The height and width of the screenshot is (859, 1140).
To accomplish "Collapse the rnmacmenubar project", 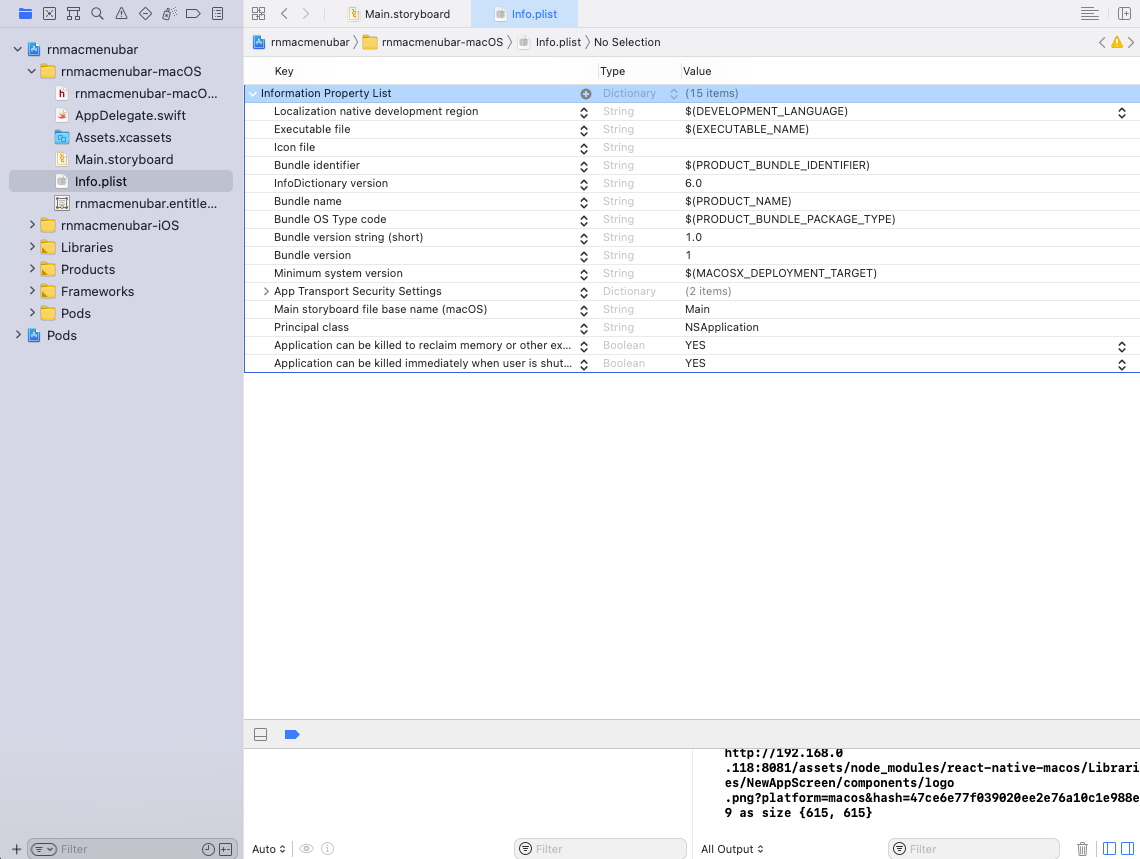I will point(17,49).
